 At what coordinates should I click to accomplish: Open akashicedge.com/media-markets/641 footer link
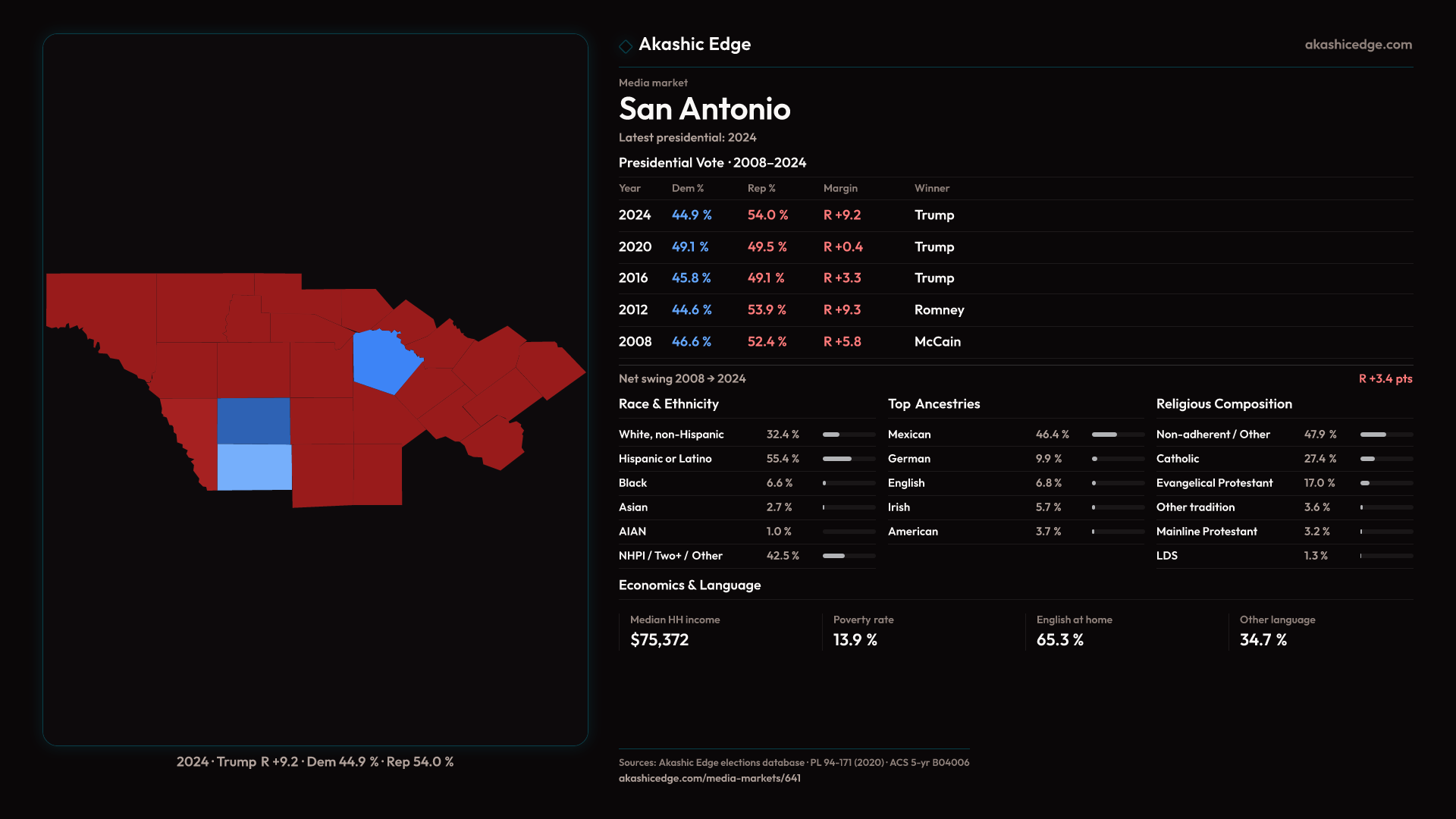pyautogui.click(x=709, y=778)
